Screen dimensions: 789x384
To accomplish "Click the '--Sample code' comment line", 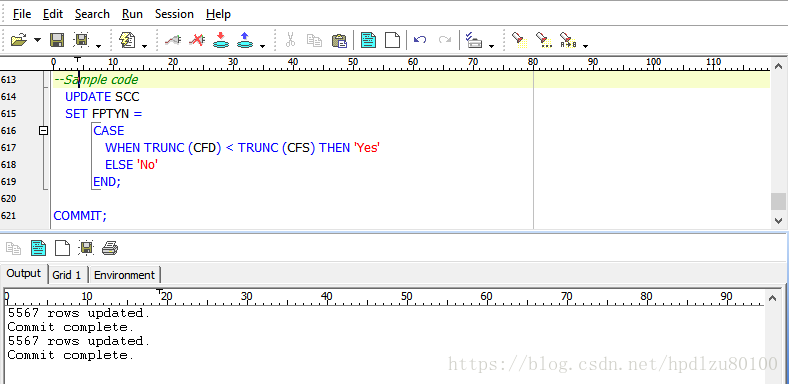I will pyautogui.click(x=96, y=80).
